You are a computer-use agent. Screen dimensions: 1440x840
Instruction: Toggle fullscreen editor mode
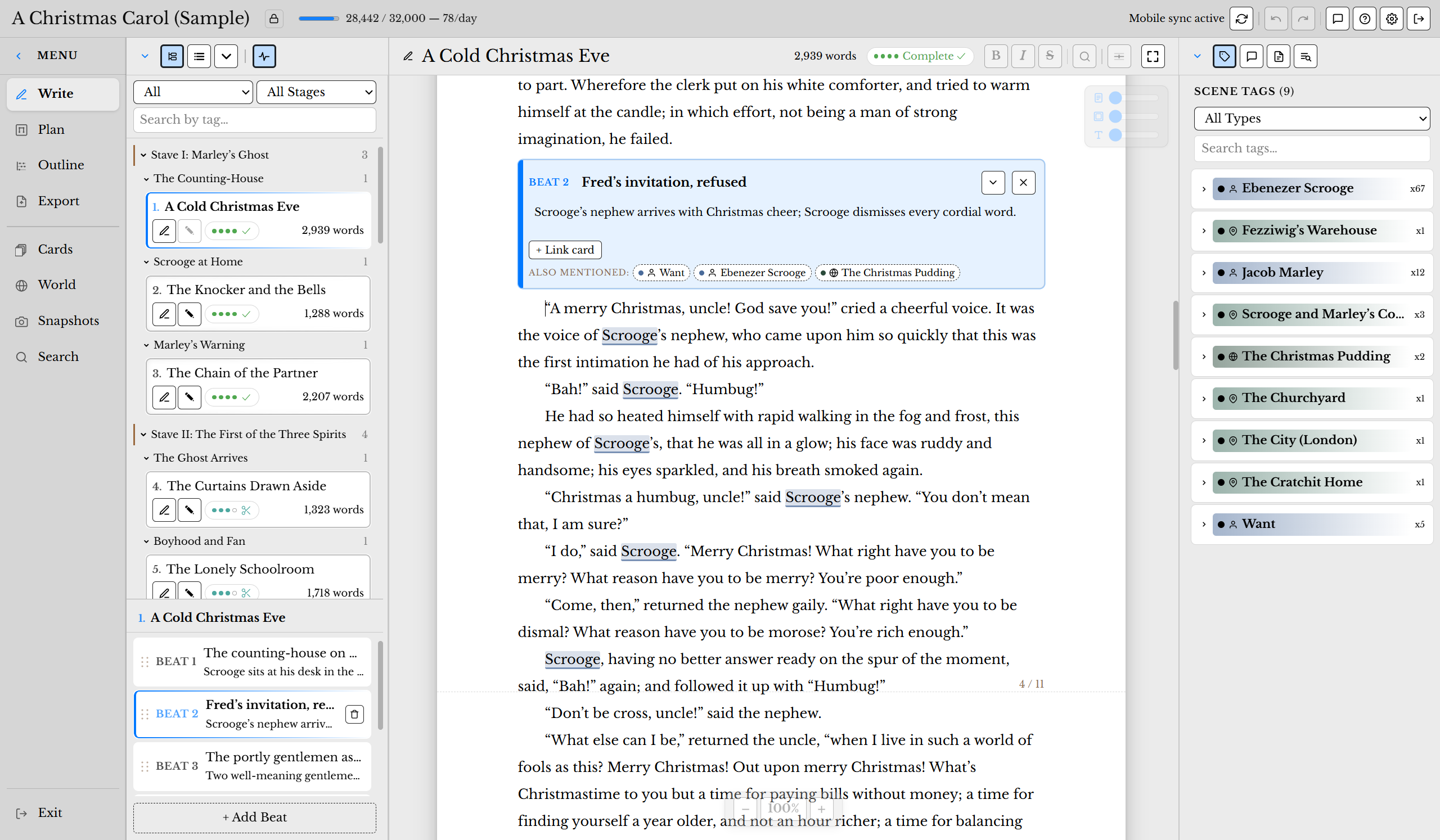coord(1153,56)
